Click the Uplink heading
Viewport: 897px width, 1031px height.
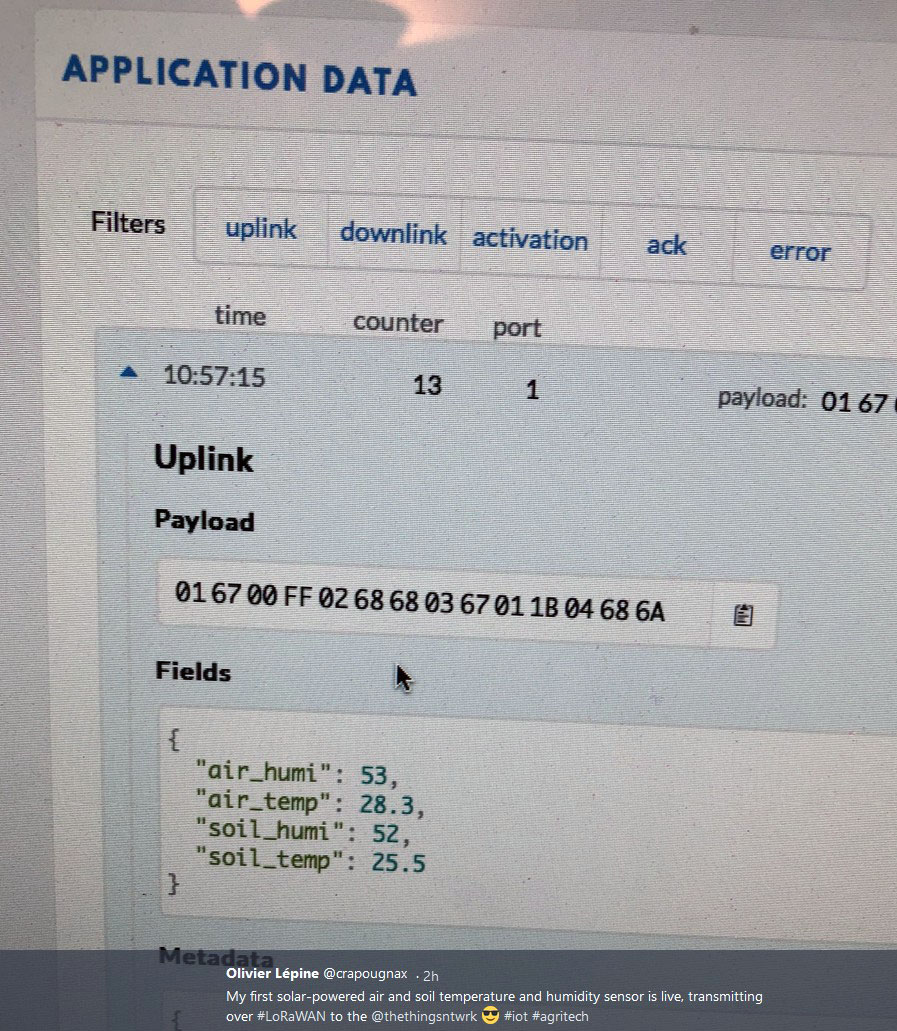point(204,458)
